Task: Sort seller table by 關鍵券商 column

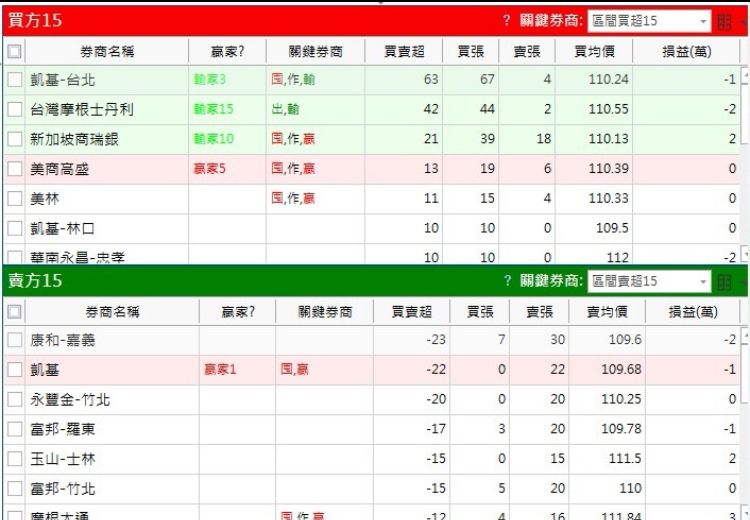Action: 325,312
